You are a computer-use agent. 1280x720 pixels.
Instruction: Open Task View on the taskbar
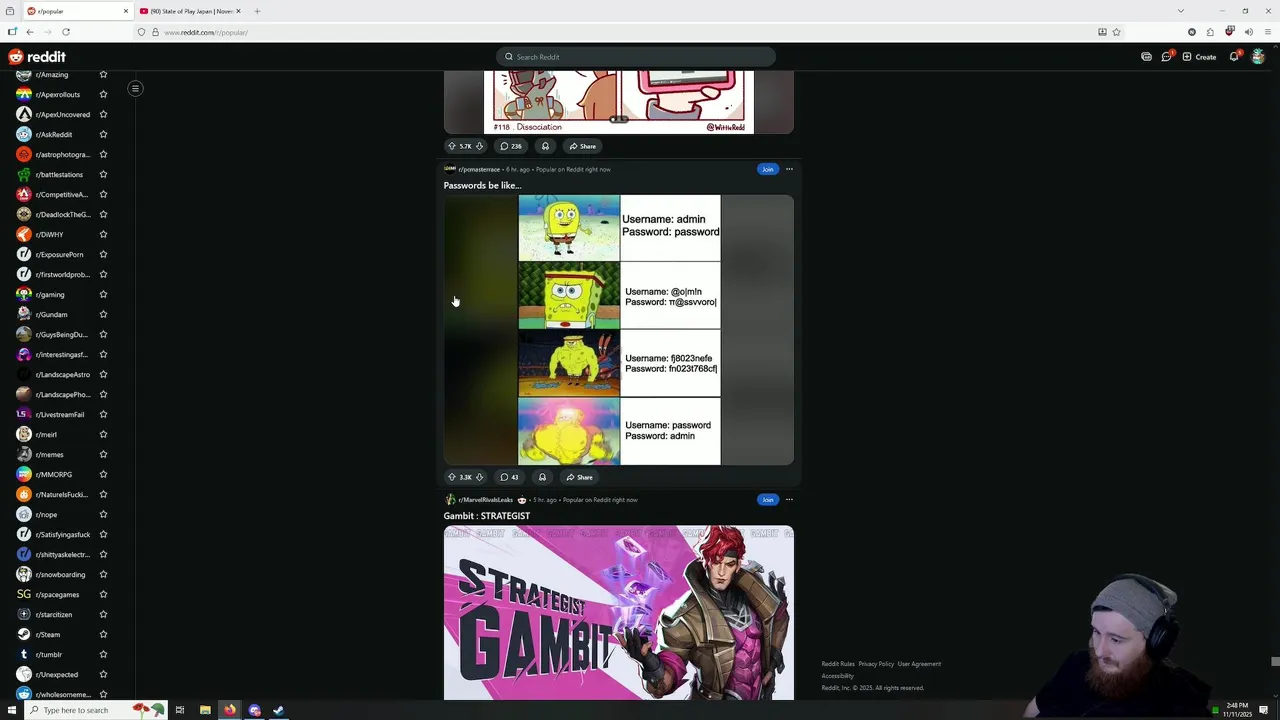pos(180,710)
